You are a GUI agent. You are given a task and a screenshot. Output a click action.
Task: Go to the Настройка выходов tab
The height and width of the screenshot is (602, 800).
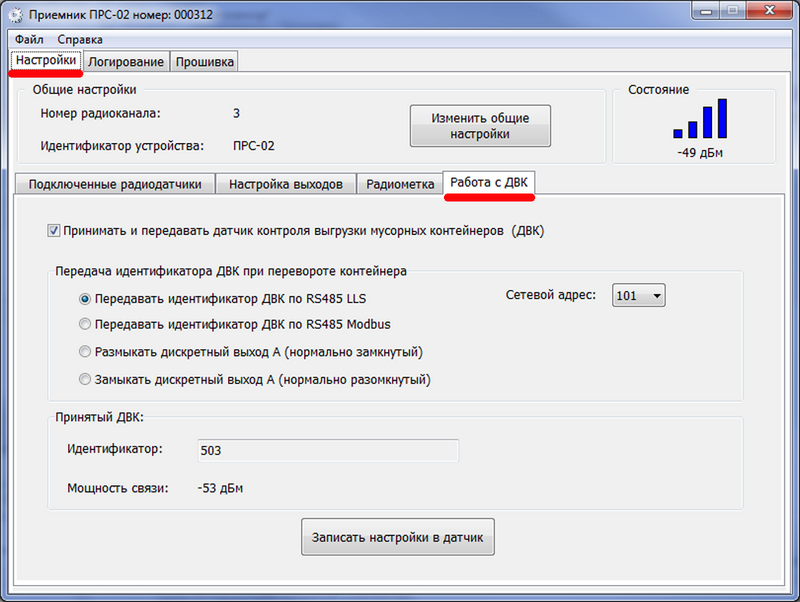pyautogui.click(x=286, y=184)
